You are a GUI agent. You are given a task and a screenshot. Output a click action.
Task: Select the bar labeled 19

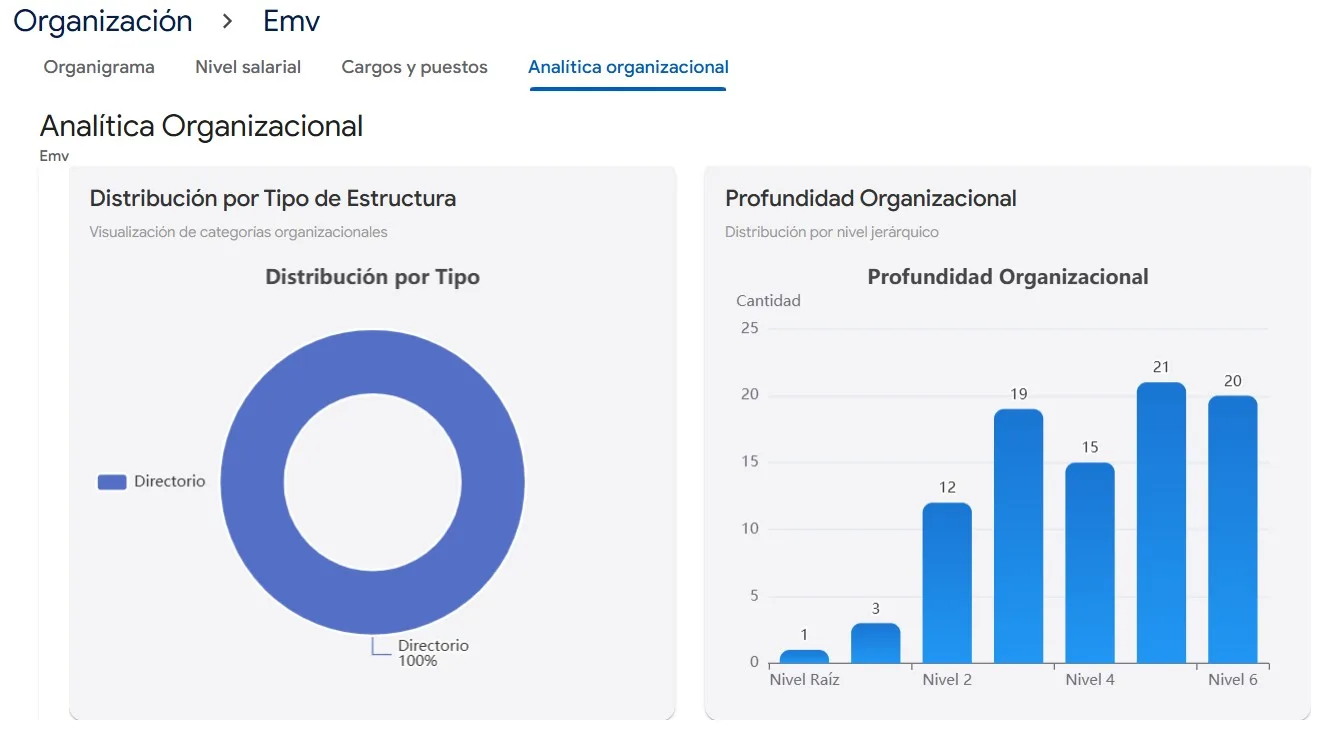tap(1018, 535)
